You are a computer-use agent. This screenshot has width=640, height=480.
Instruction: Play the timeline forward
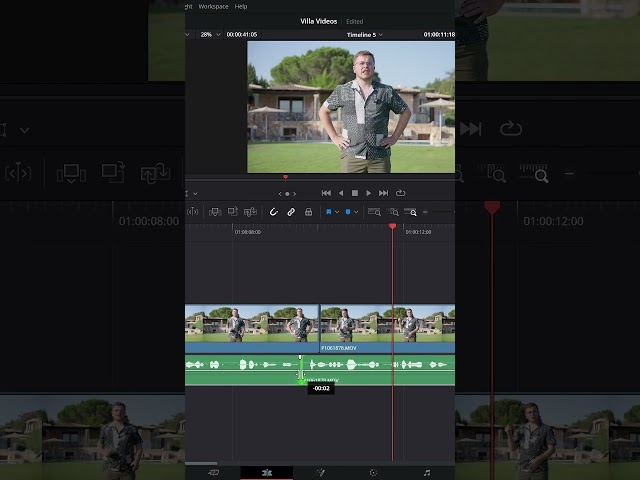click(369, 193)
